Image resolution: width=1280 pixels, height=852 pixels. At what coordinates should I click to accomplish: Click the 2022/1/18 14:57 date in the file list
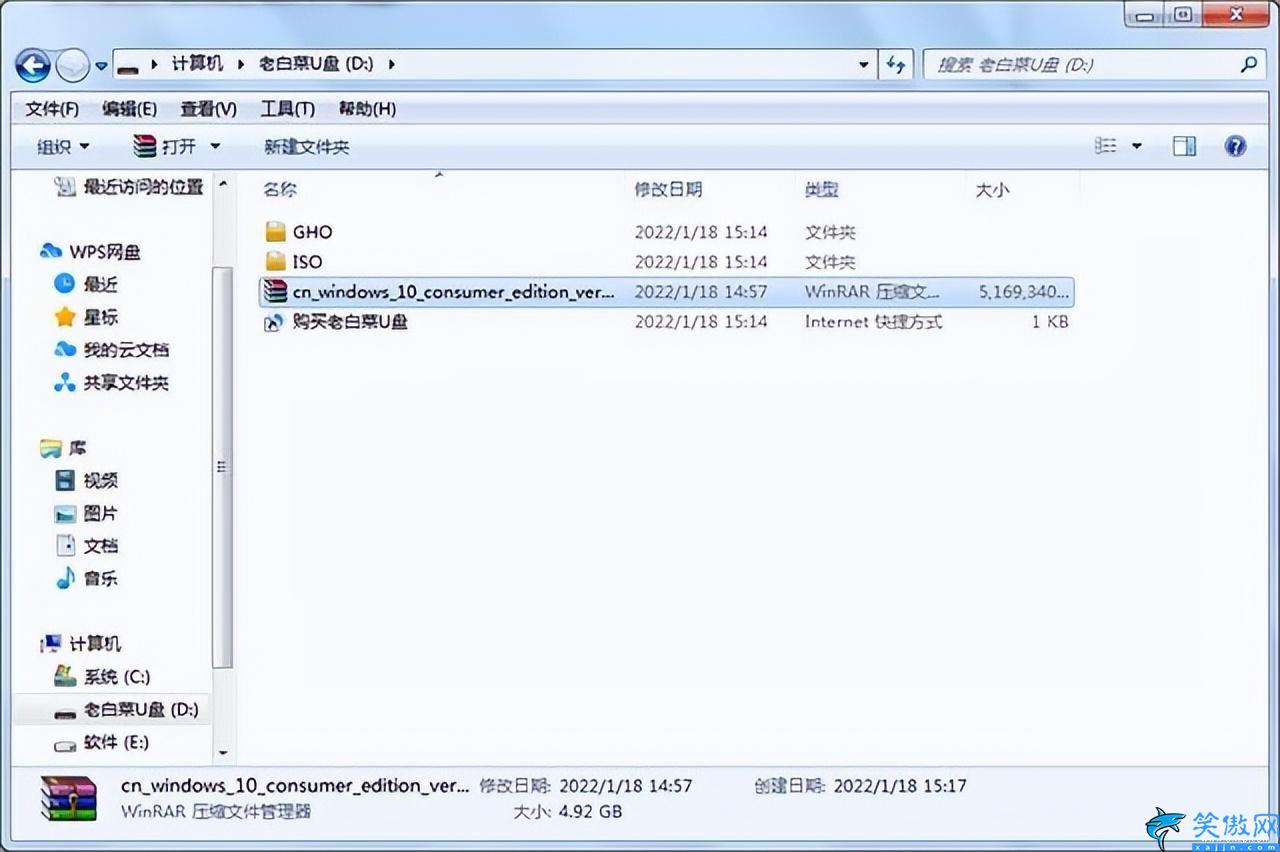pyautogui.click(x=701, y=292)
